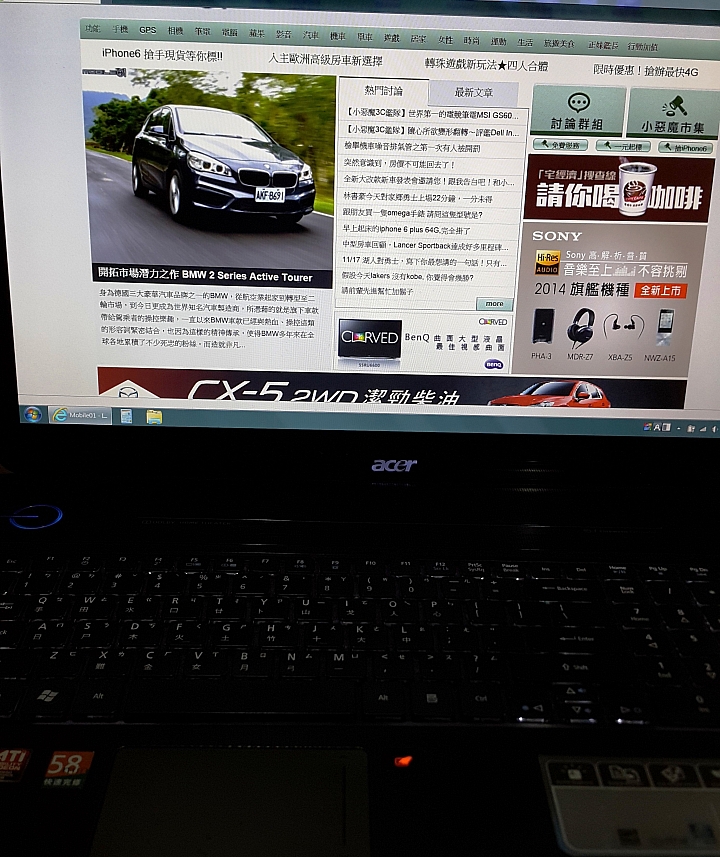The height and width of the screenshot is (857, 720).
Task: Open the '全新大改款新車發表會' discussion row
Action: [429, 181]
